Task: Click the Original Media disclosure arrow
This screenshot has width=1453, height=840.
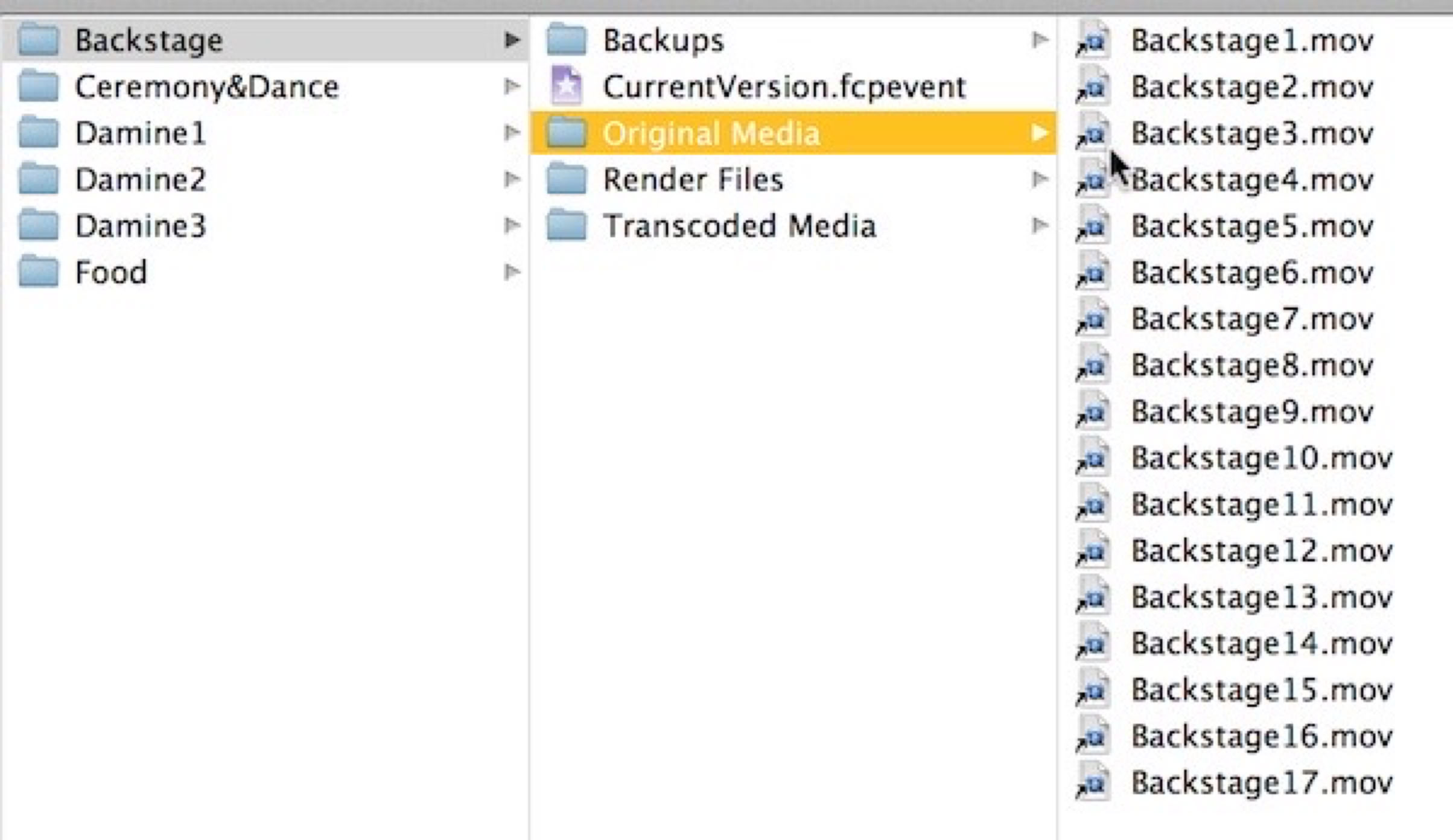Action: click(x=1039, y=133)
